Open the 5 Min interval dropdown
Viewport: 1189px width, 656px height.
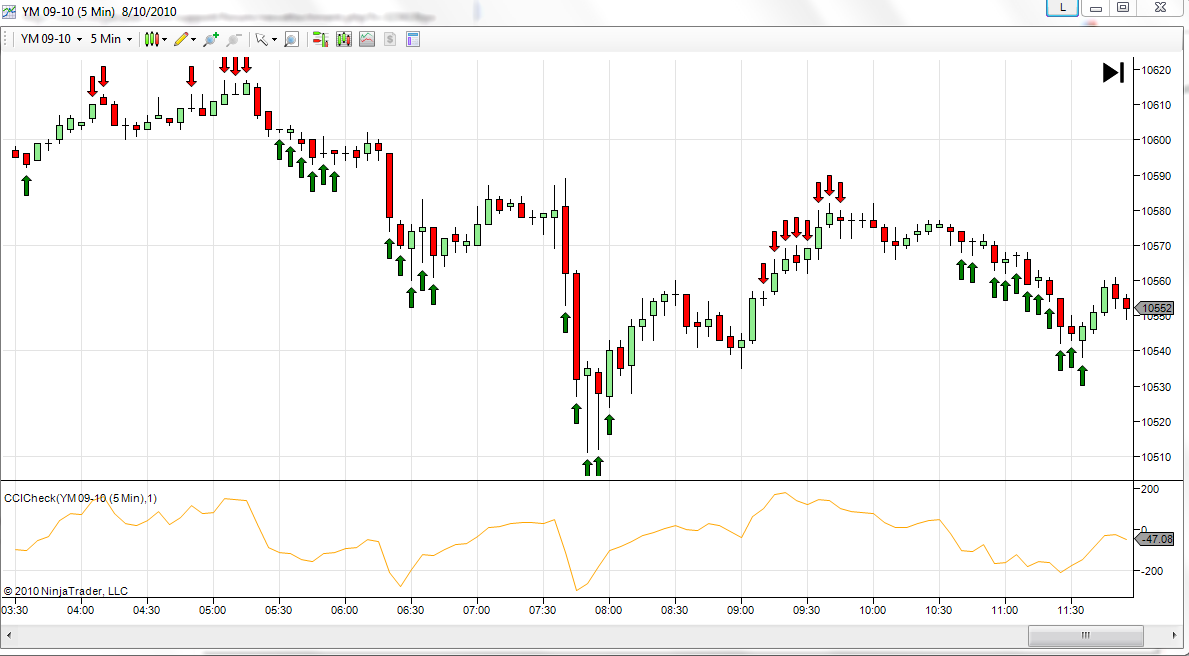(111, 39)
